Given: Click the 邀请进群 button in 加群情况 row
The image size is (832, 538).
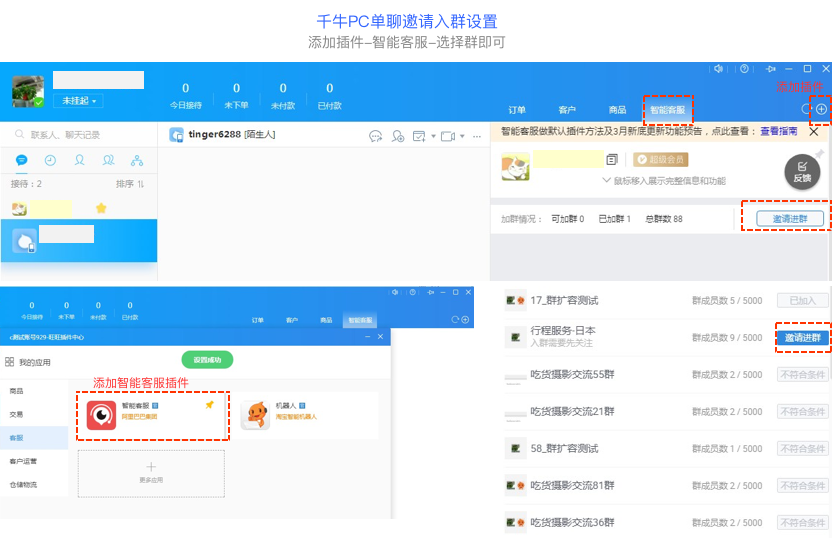Looking at the screenshot, I should 790,219.
